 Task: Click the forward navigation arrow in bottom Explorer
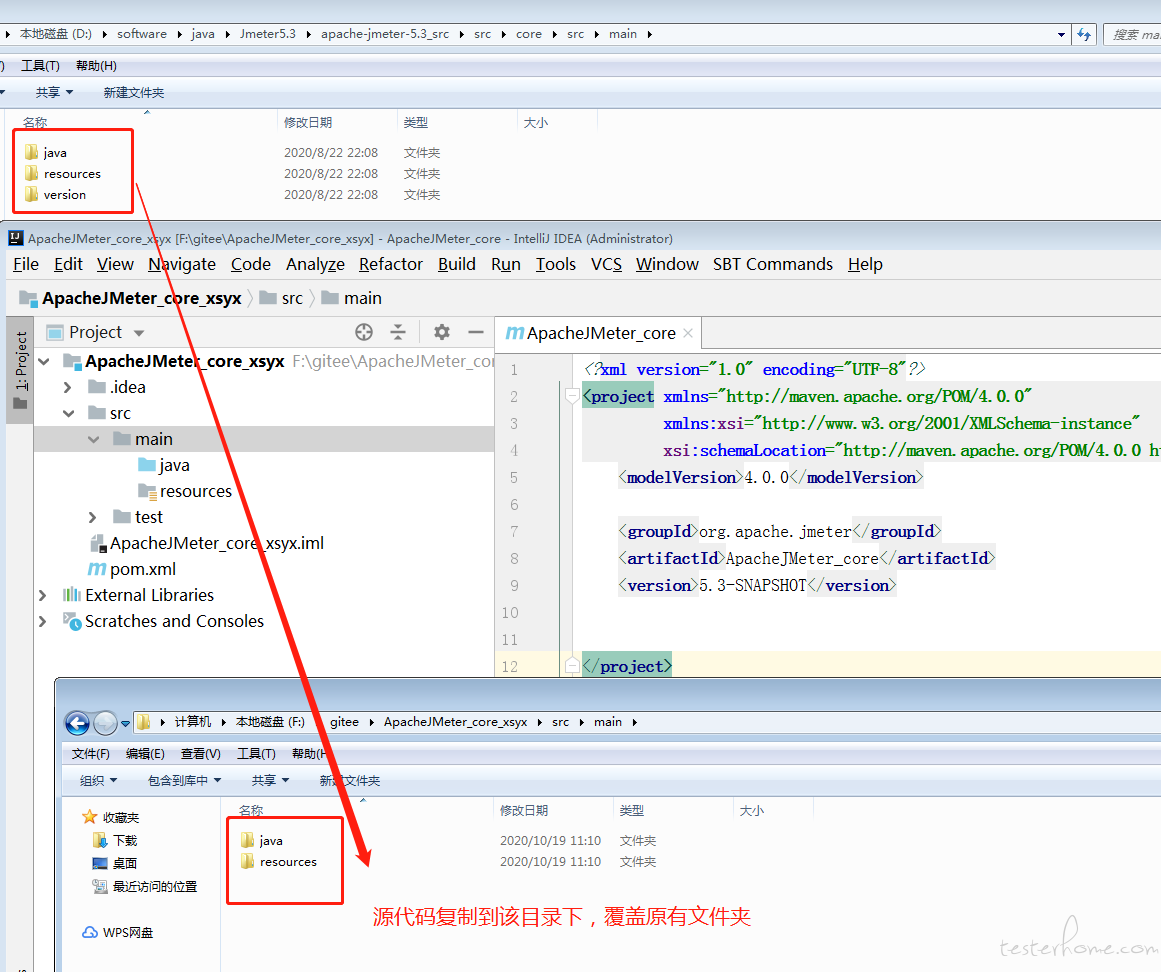coord(105,723)
